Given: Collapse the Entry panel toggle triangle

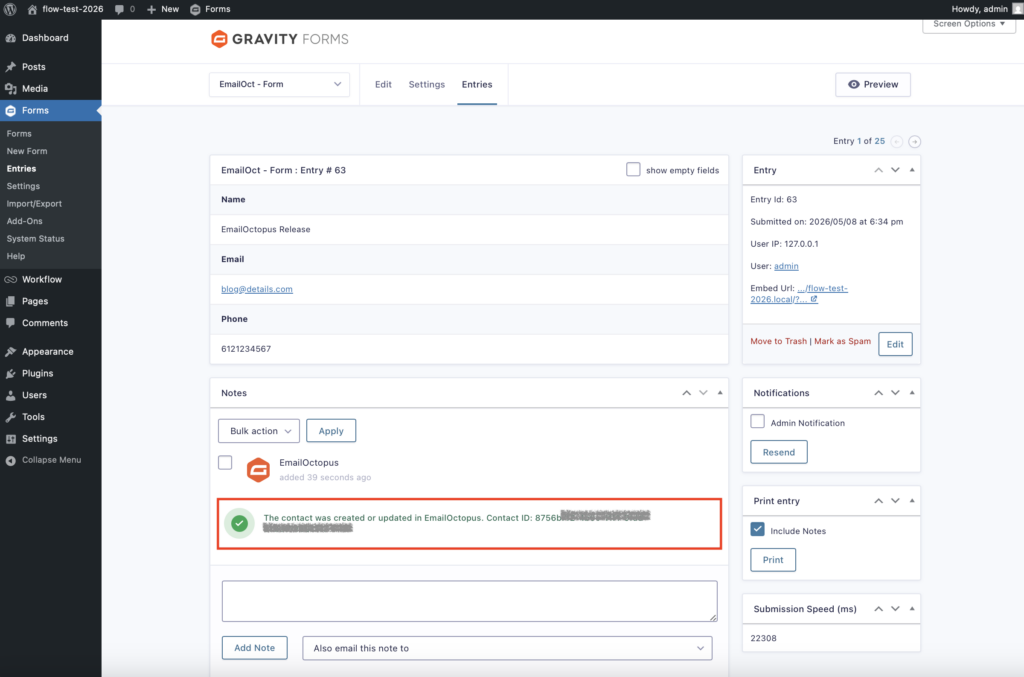Looking at the screenshot, I should pyautogui.click(x=912, y=170).
